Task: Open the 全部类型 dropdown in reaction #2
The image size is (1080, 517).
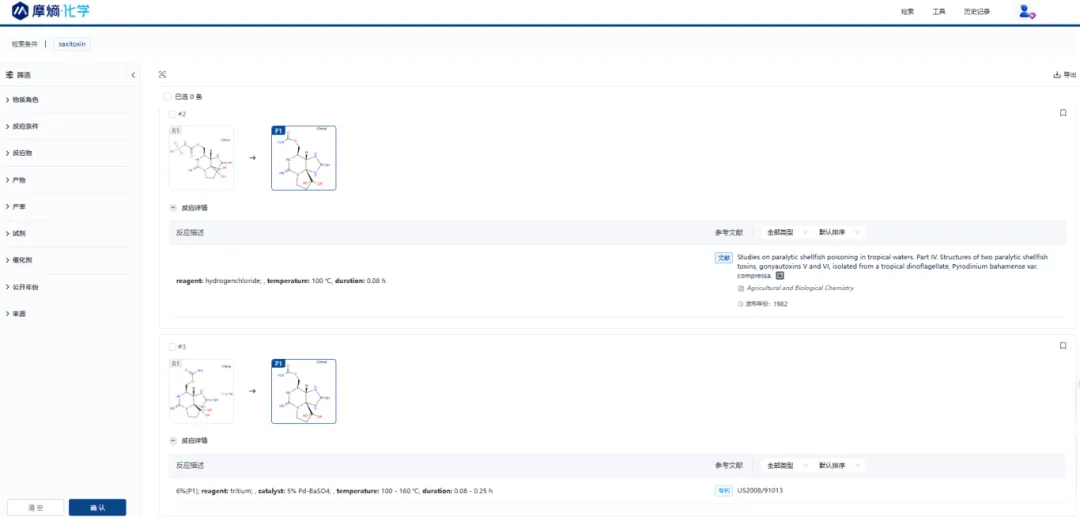Action: 785,232
